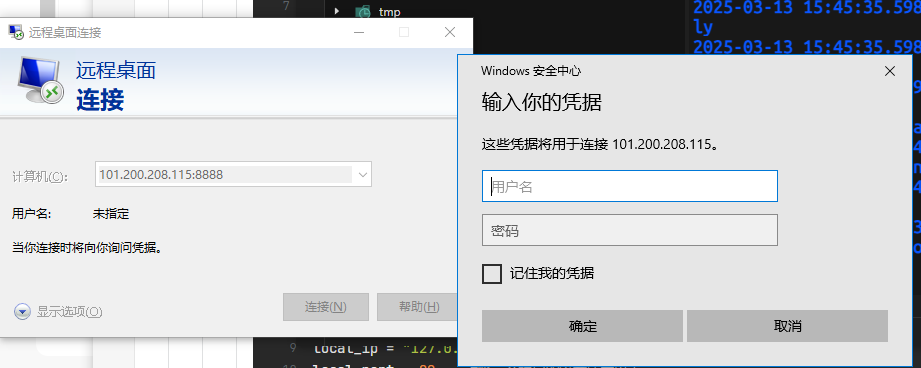Click the large remote desktop monitor icon

[x=41, y=80]
